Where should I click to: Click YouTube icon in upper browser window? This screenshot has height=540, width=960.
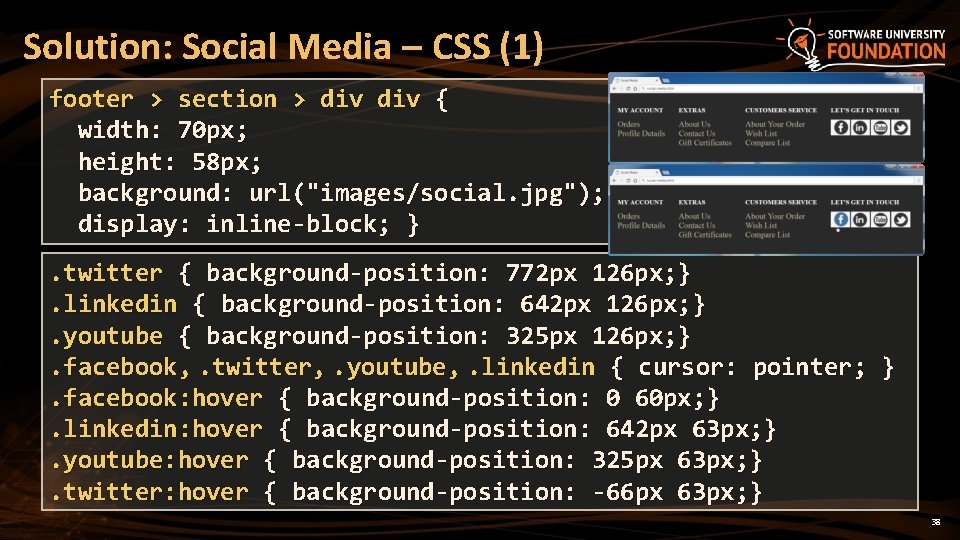coord(880,127)
